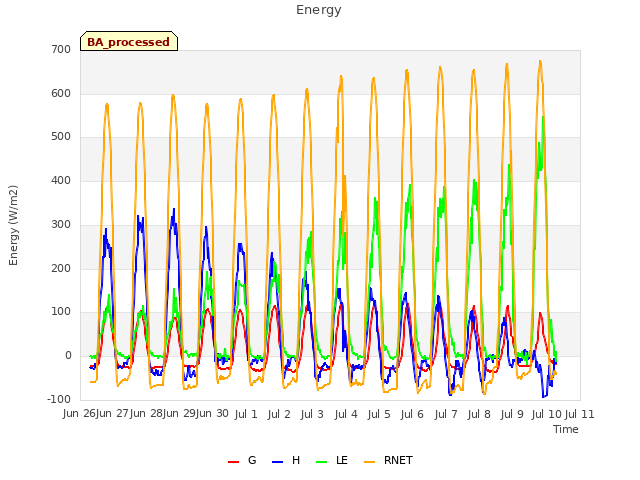640x480 pixels.
Task: Toggle the H series legend entry
Action: point(286,460)
